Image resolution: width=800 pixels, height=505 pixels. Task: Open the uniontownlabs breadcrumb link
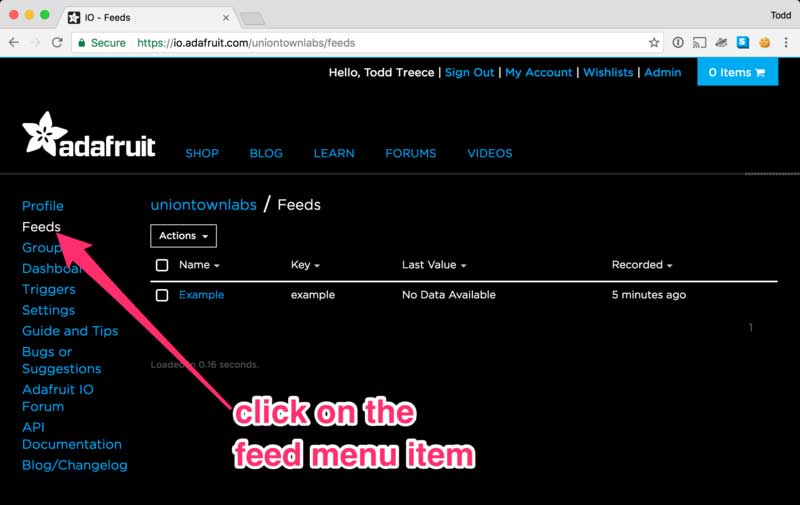tap(203, 204)
